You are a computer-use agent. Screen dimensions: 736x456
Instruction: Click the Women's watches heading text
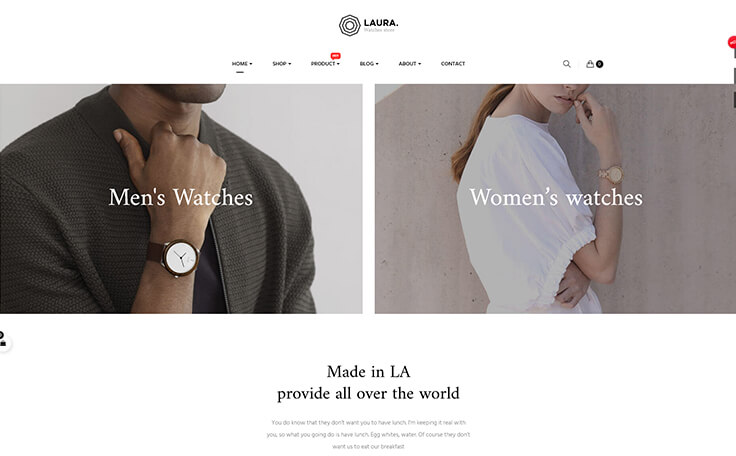pyautogui.click(x=556, y=197)
